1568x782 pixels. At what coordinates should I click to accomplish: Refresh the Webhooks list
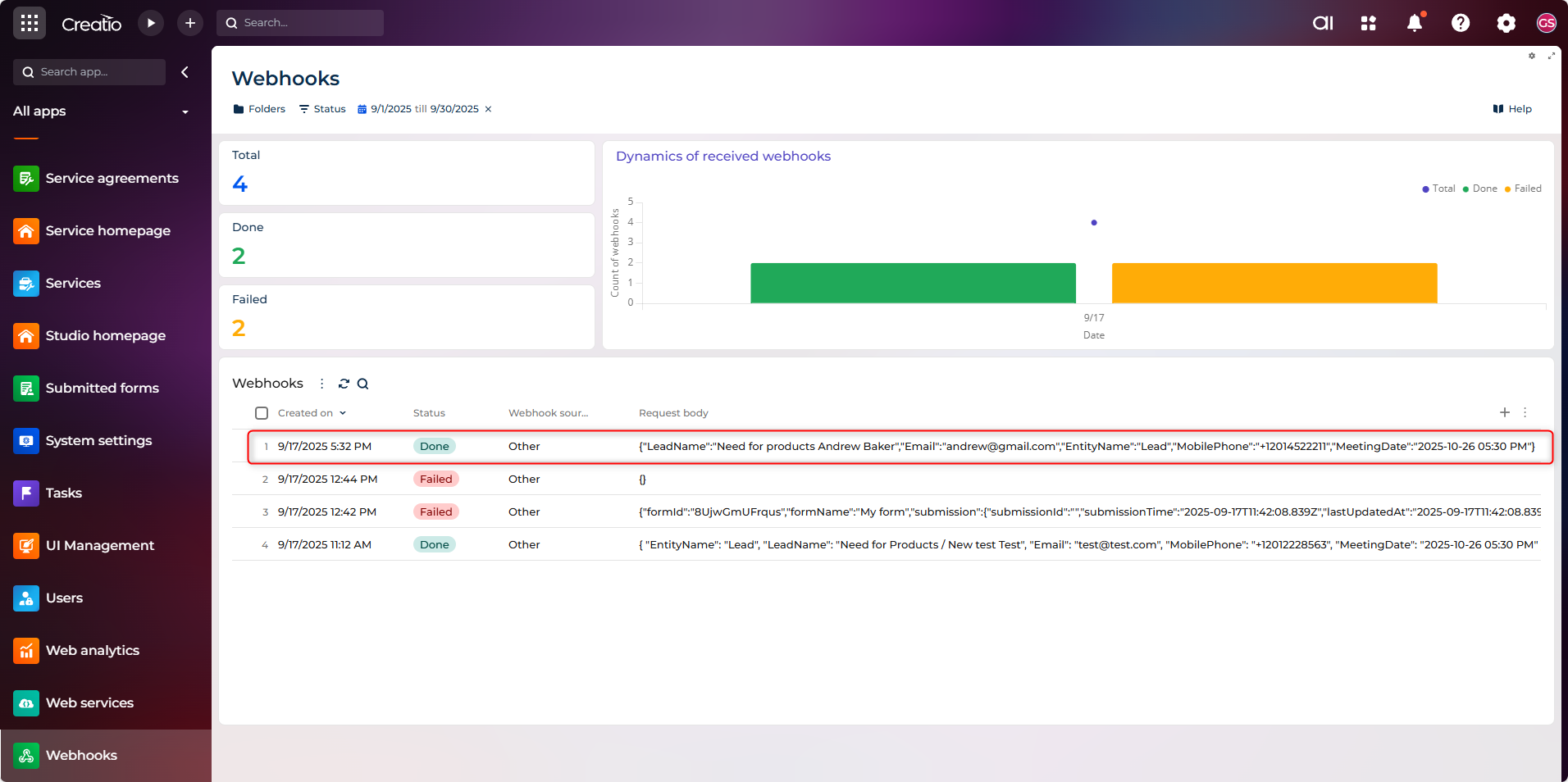(344, 384)
